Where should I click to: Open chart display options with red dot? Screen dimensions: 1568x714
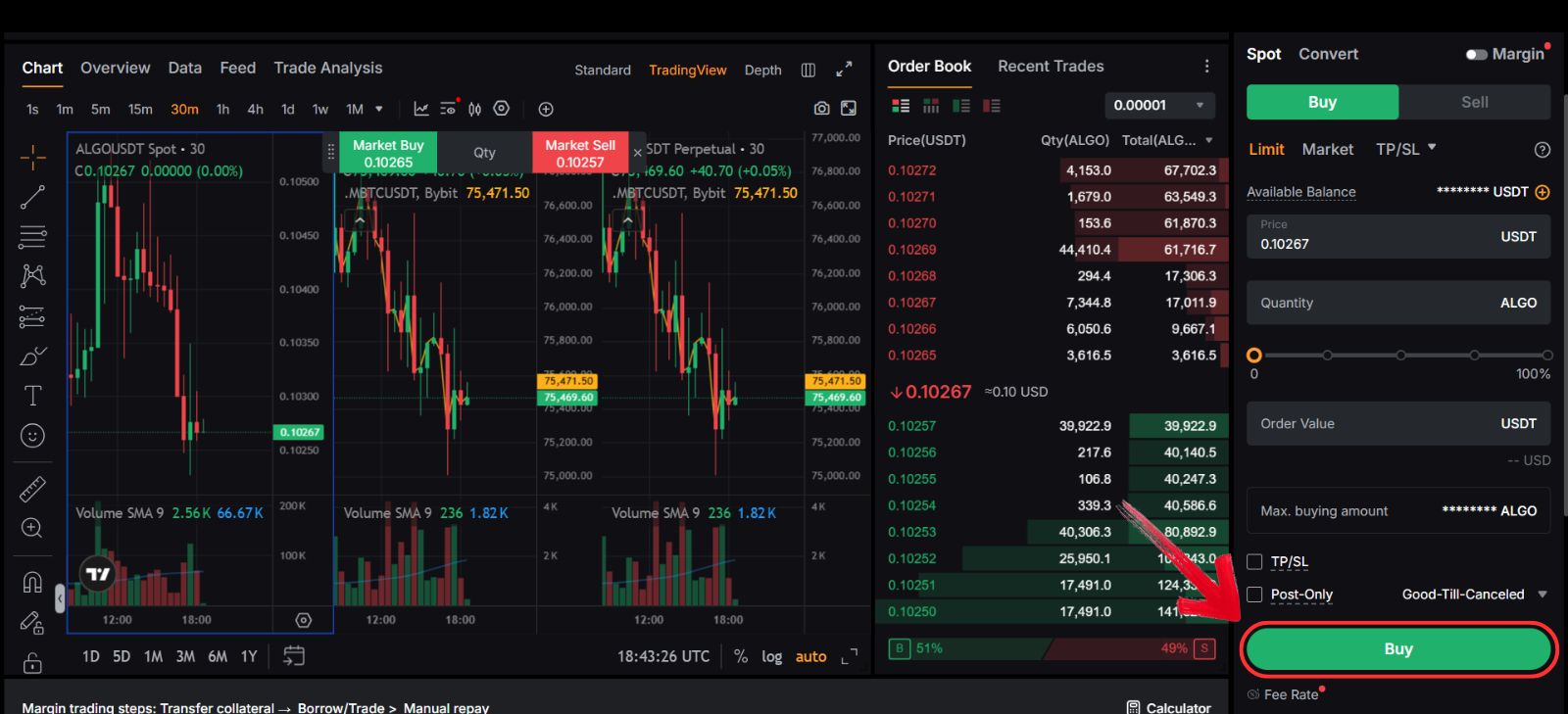tap(448, 108)
